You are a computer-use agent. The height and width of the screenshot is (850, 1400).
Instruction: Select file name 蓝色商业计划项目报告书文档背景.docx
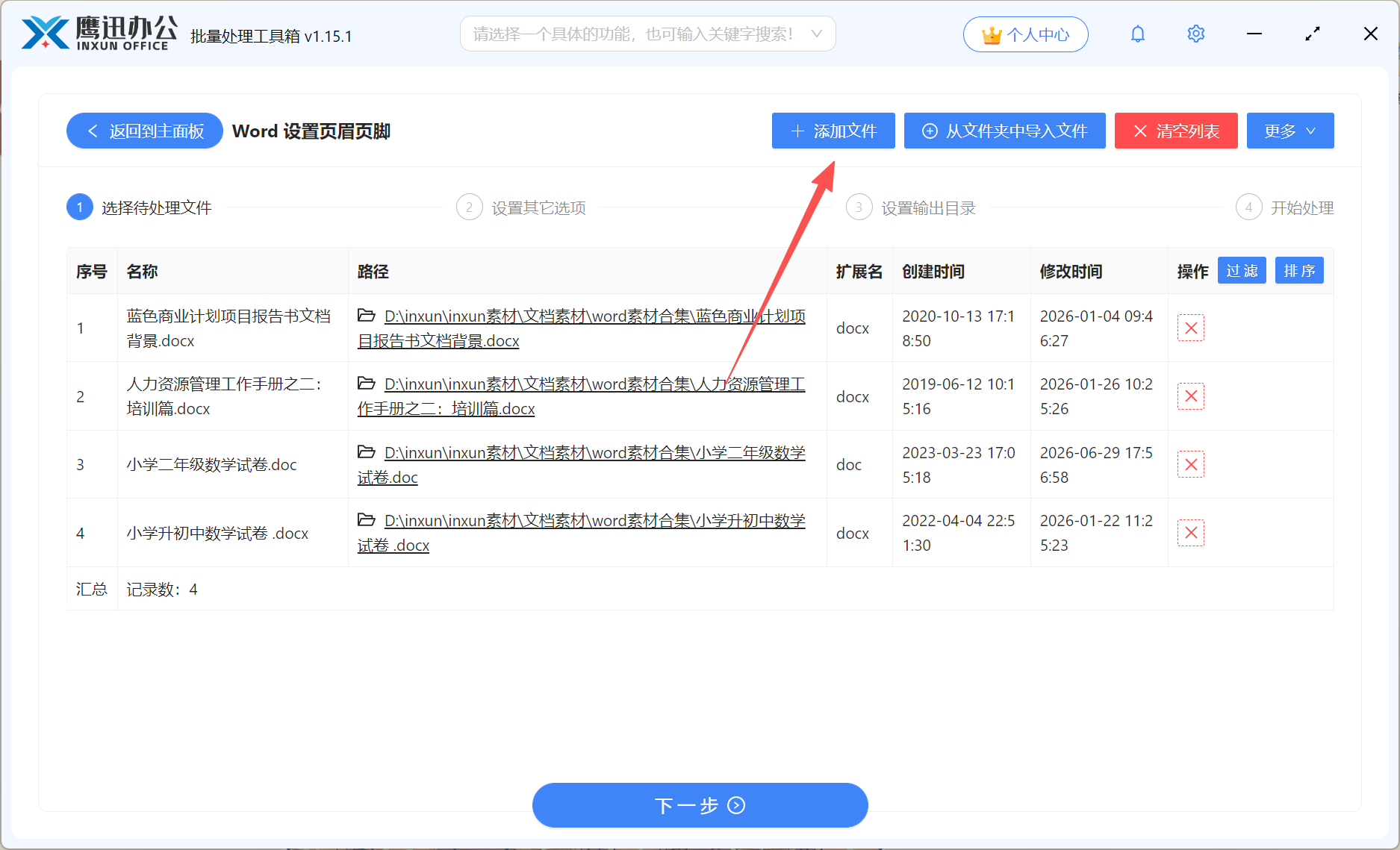click(x=228, y=328)
